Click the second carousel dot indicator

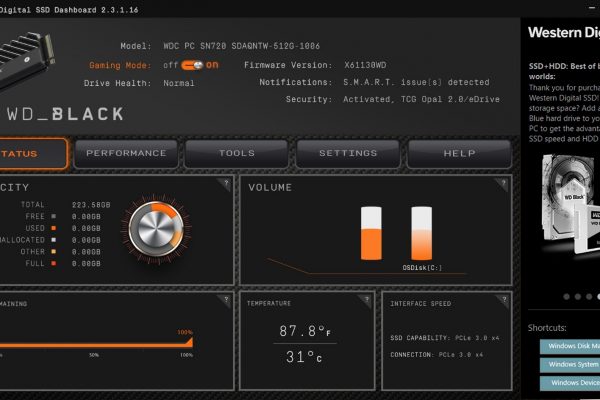(x=578, y=297)
